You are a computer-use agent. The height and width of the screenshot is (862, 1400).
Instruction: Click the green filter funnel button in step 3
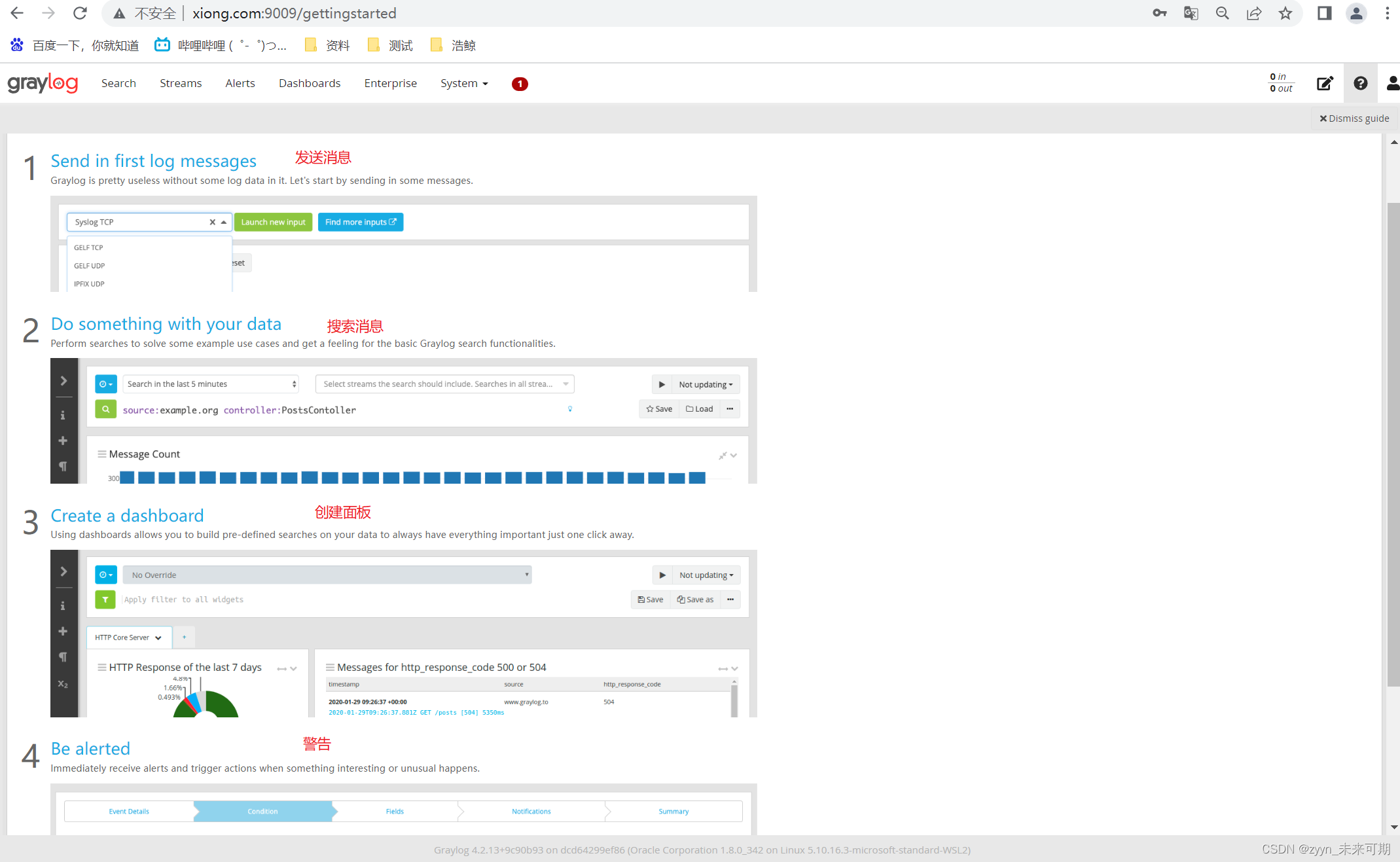click(x=105, y=600)
